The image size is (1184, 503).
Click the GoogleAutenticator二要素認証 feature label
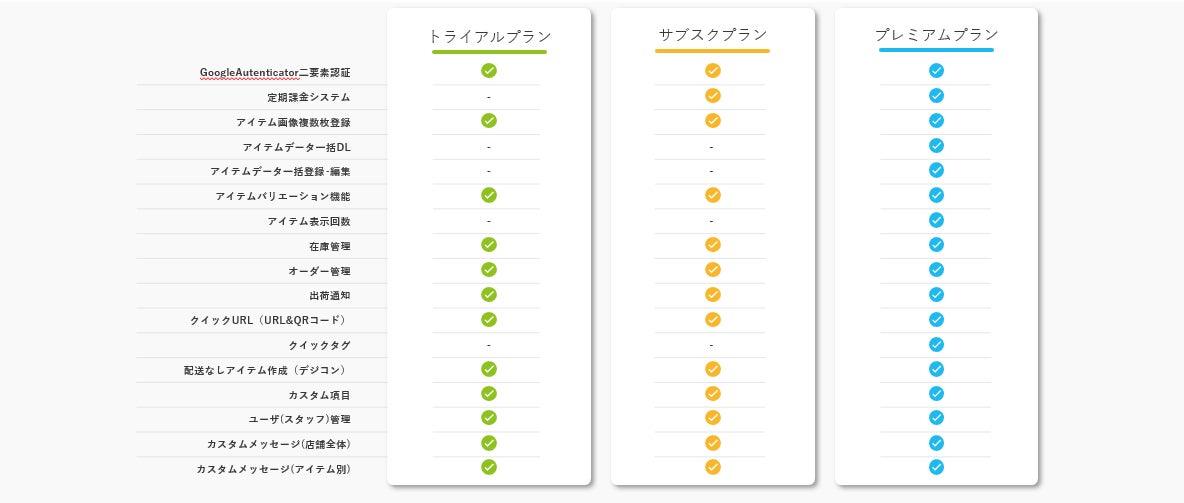275,73
